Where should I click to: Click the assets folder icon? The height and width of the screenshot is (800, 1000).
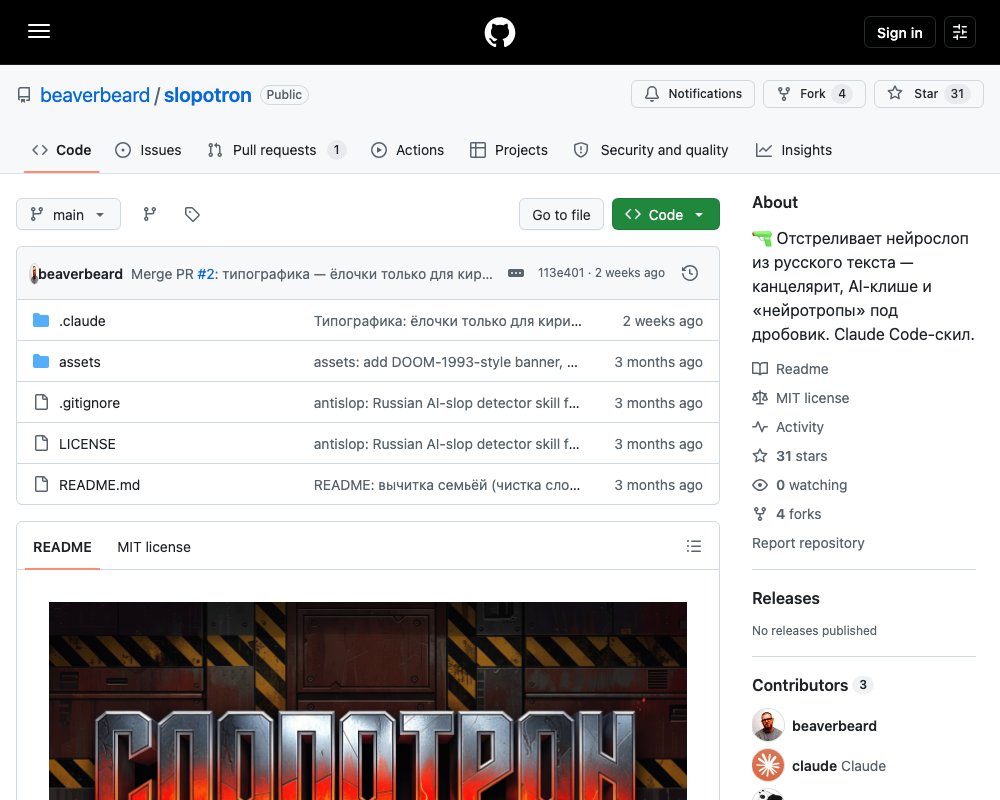[x=41, y=361]
